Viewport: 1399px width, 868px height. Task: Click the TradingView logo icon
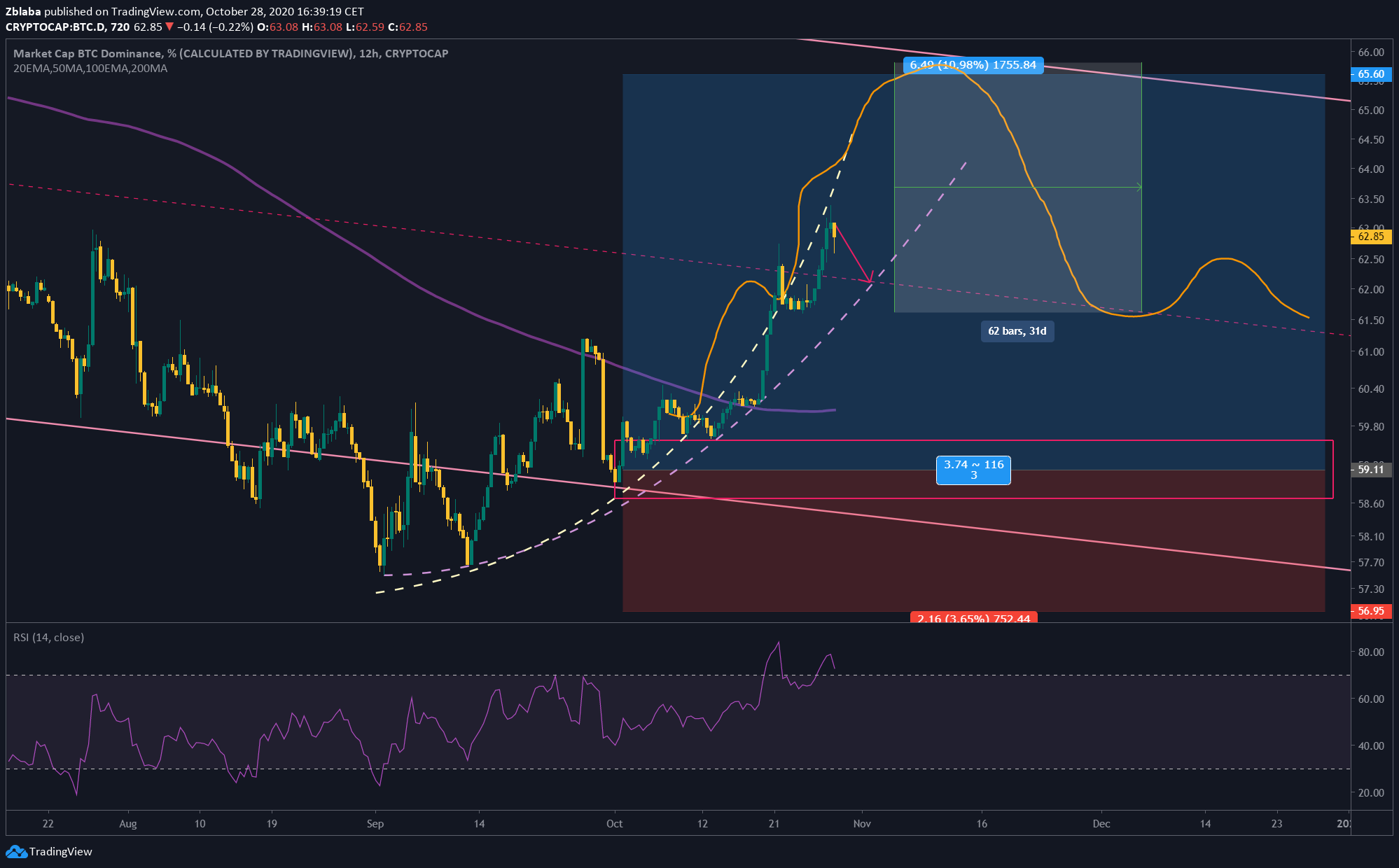[16, 852]
